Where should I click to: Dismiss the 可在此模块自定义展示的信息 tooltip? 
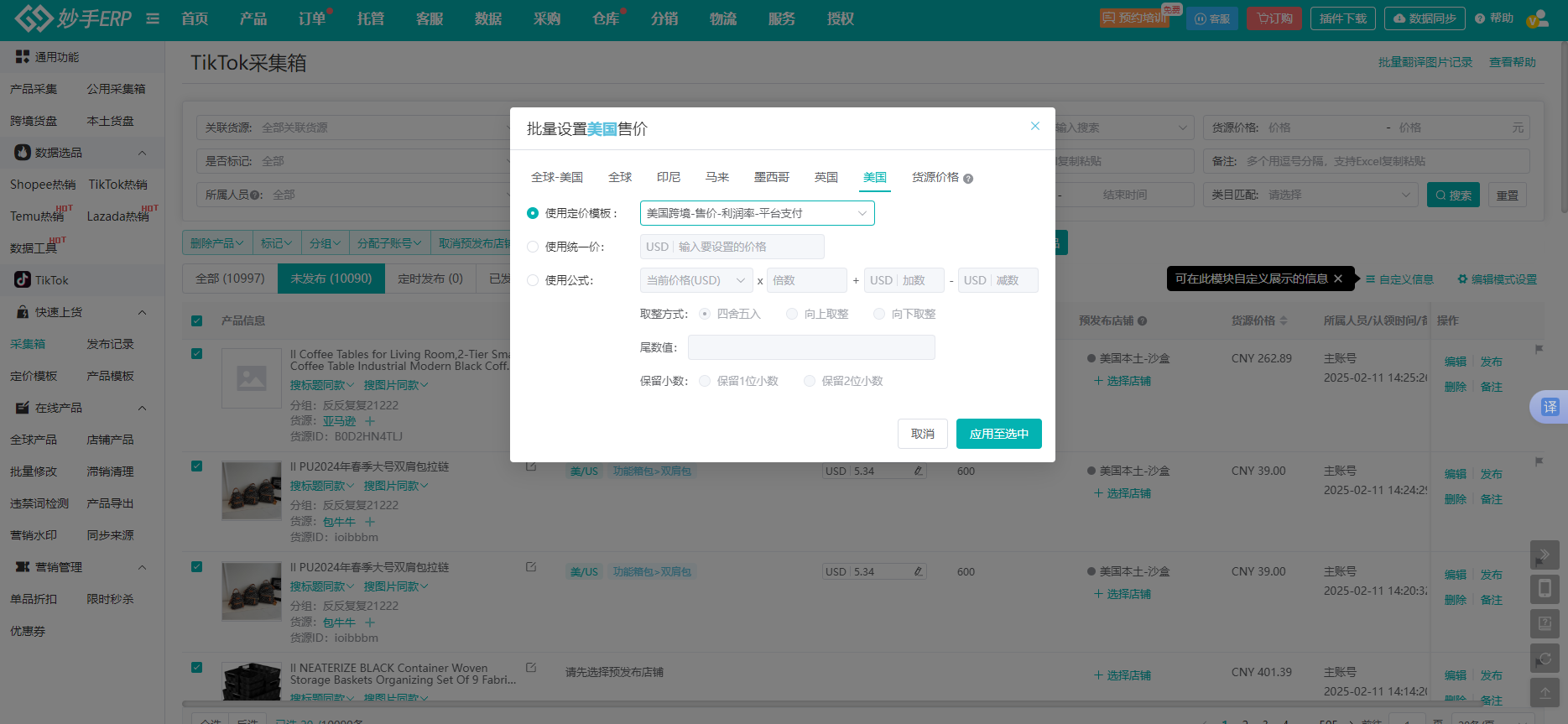coord(1338,279)
